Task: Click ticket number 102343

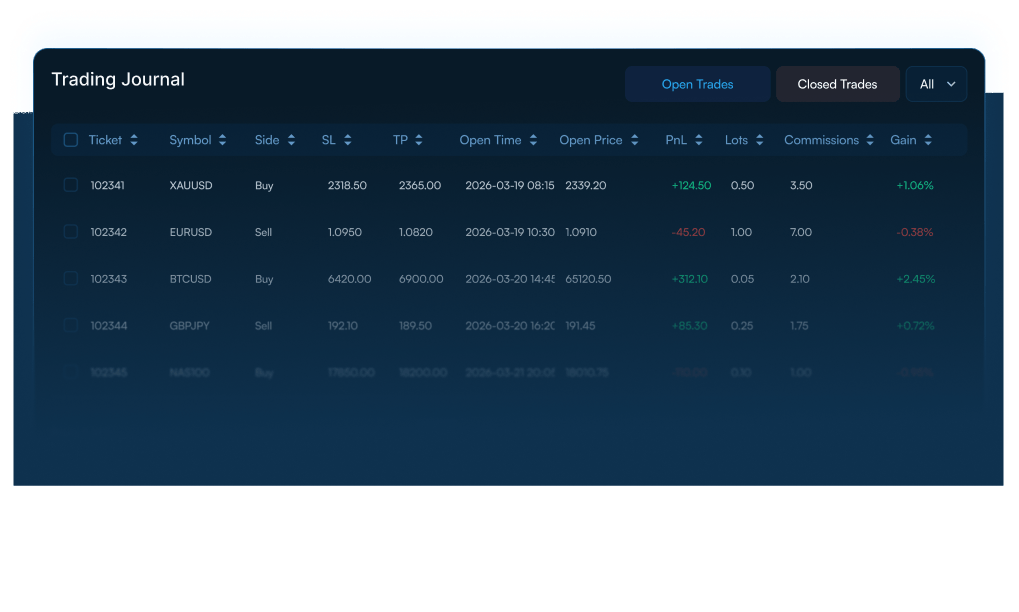Action: [109, 279]
